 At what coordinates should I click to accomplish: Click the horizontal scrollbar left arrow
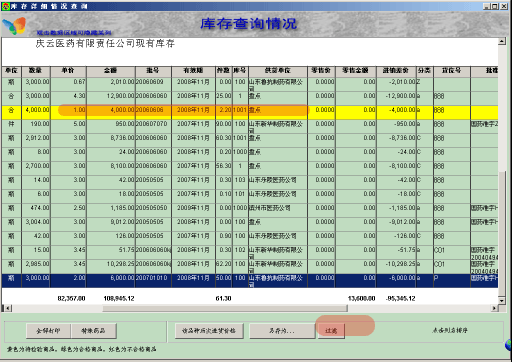pyautogui.click(x=8, y=308)
